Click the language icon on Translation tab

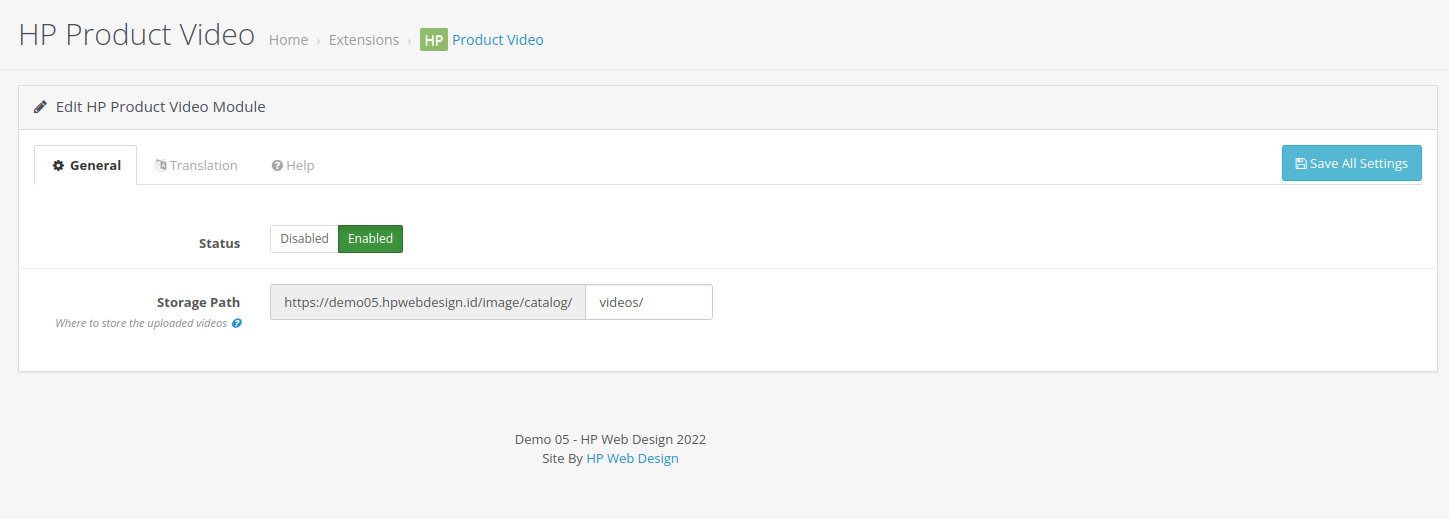pos(160,165)
